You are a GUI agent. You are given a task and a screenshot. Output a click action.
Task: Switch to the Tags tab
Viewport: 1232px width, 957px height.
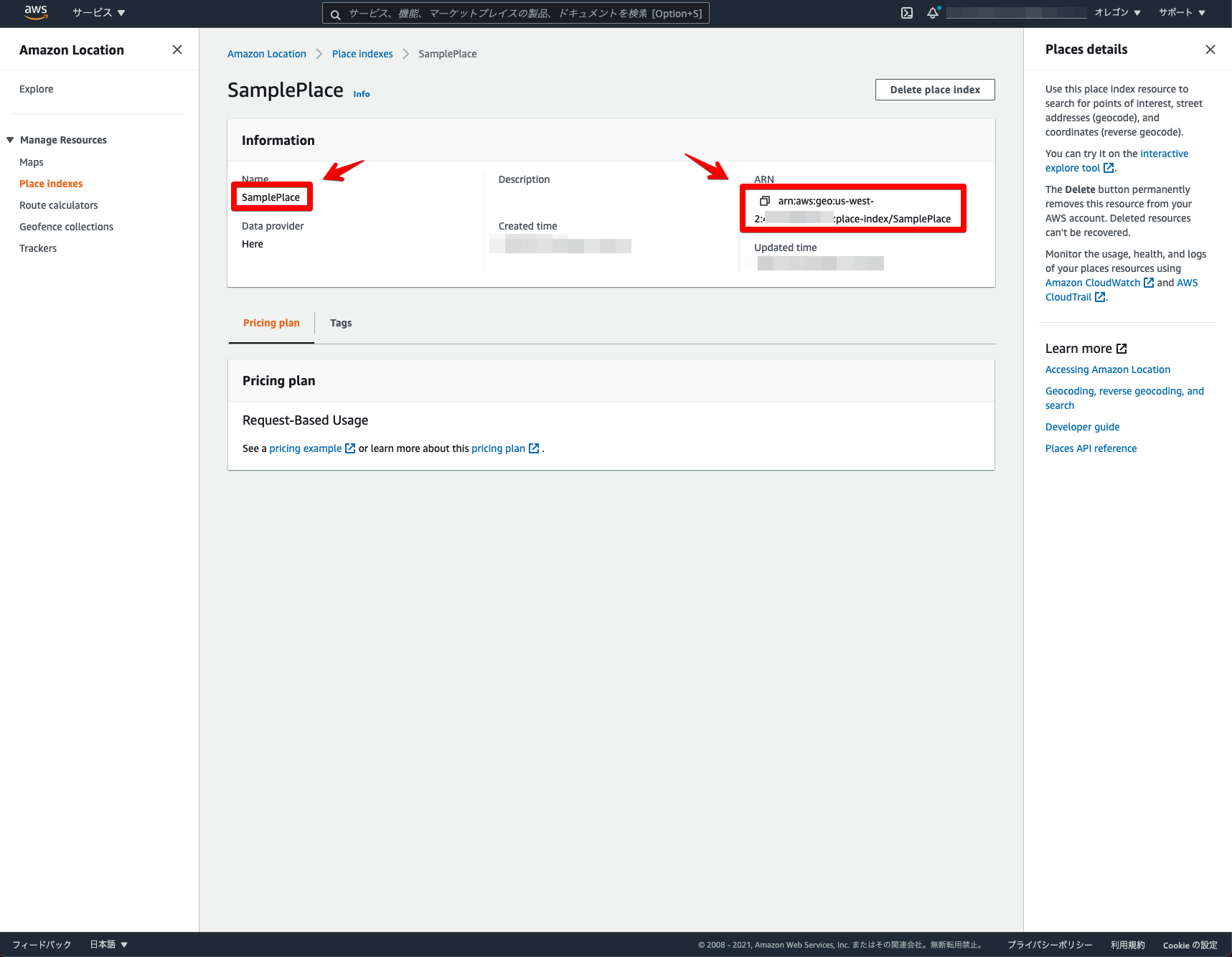[340, 323]
